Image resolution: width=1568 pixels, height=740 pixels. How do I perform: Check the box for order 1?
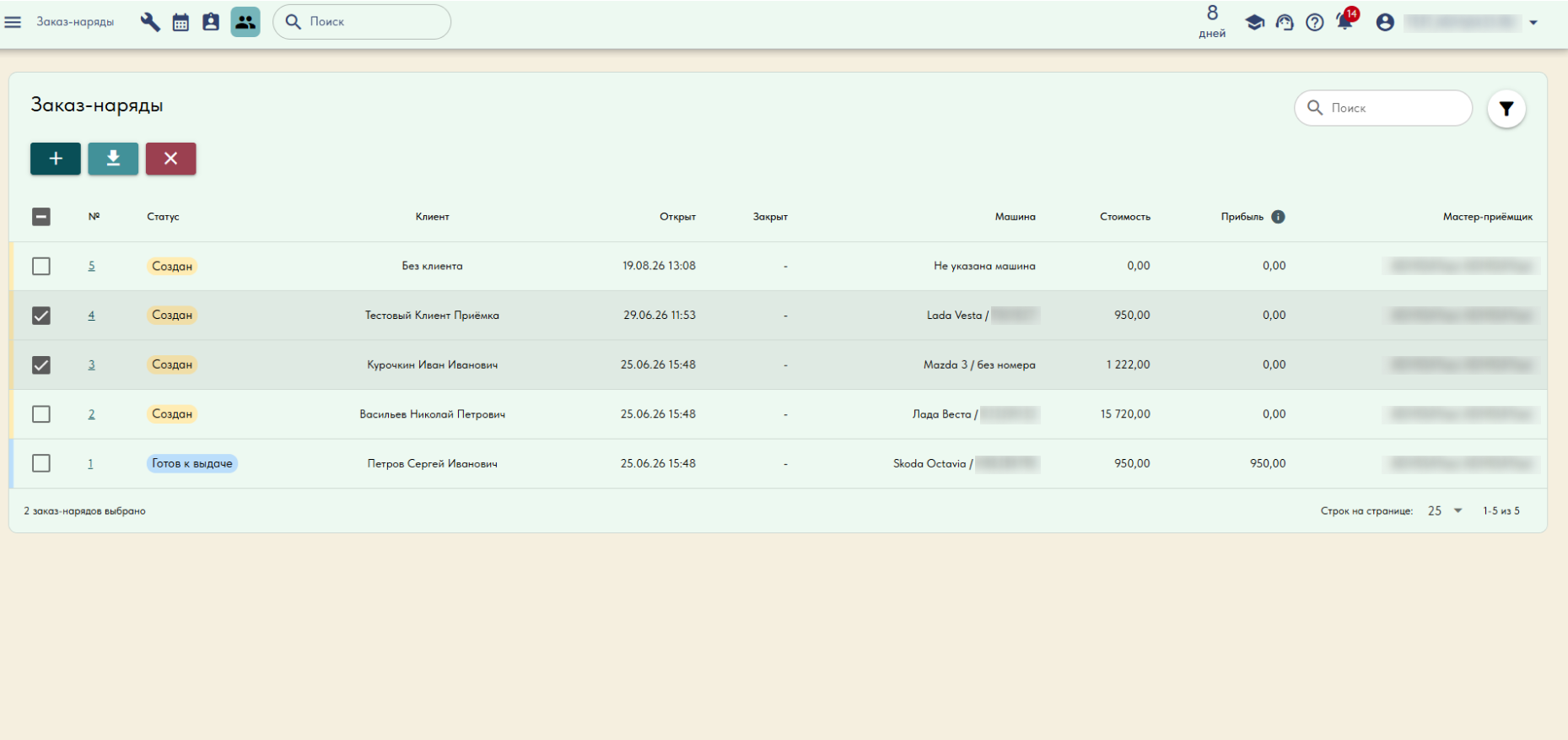41,463
